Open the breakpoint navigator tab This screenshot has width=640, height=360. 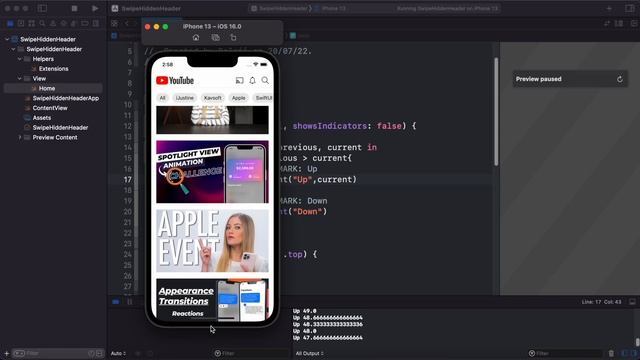coord(84,24)
